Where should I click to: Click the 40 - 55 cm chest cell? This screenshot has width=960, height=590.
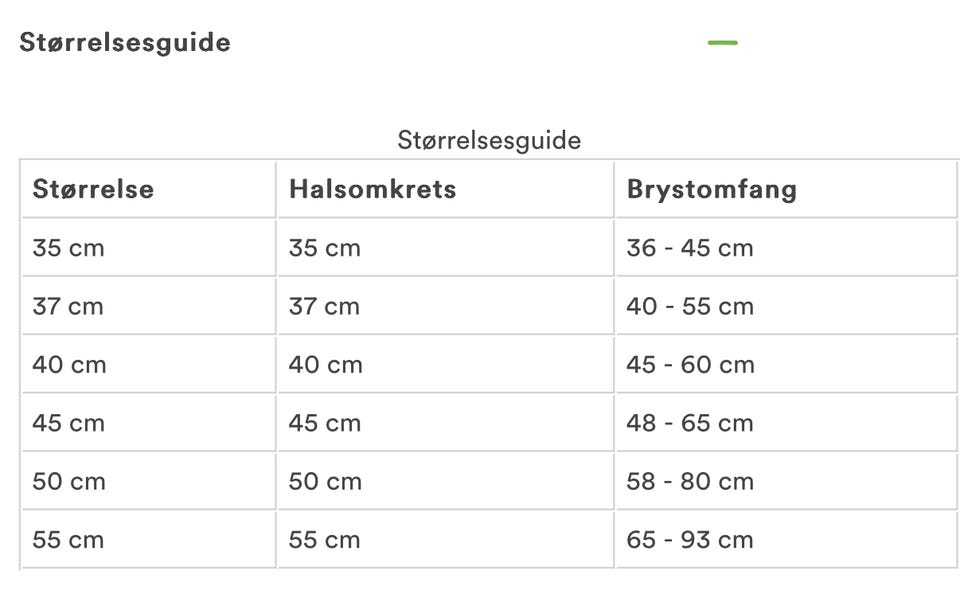786,306
